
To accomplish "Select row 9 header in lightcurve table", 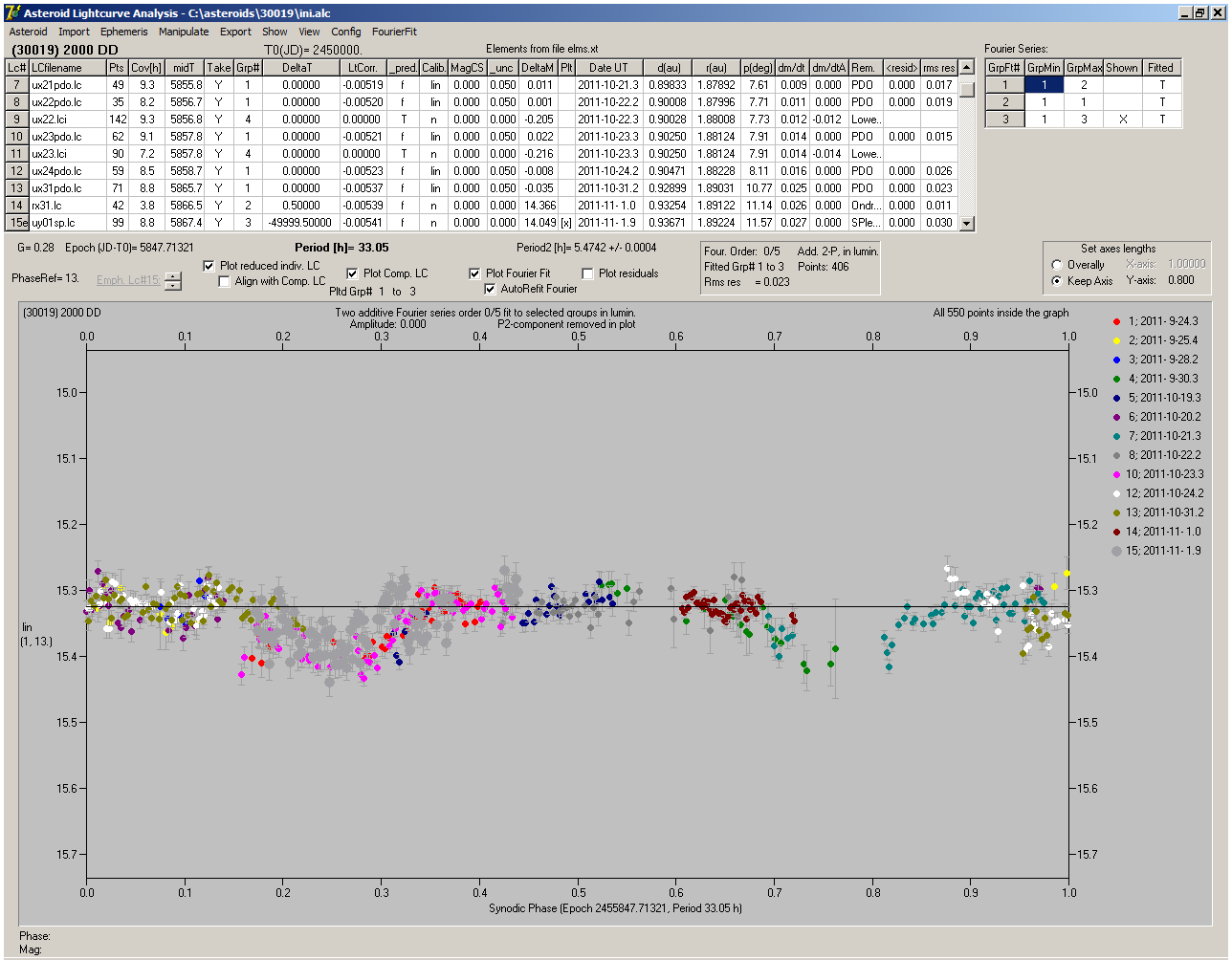I will pyautogui.click(x=16, y=120).
